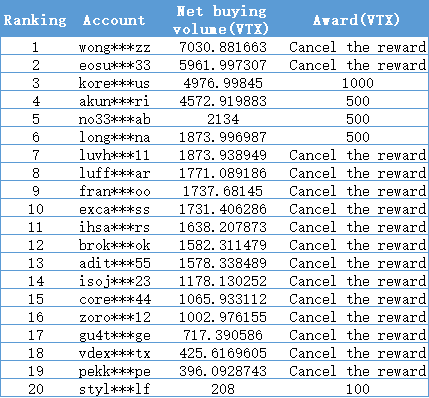
Task: Click volume value 7030.881663
Action: pyautogui.click(x=223, y=47)
